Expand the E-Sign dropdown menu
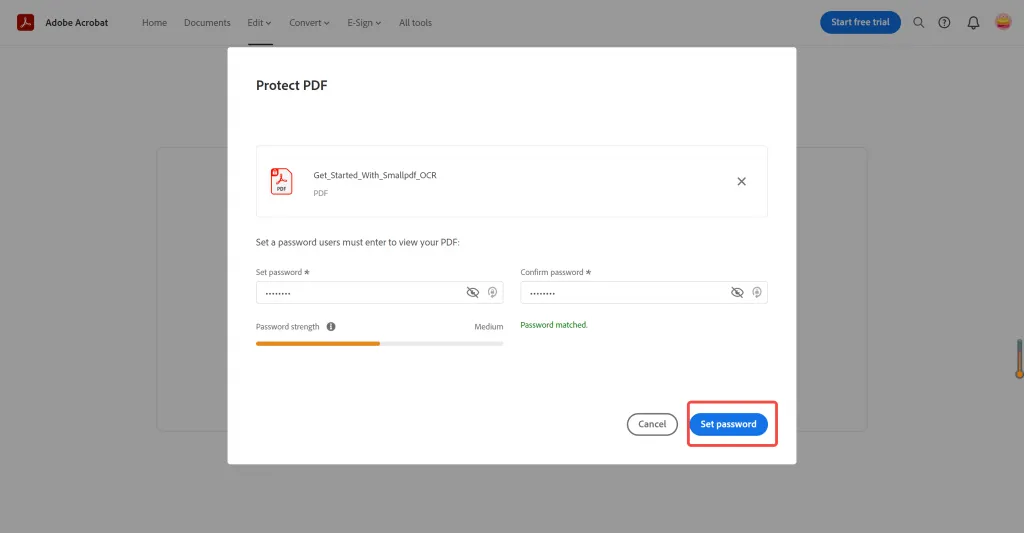 [x=364, y=22]
